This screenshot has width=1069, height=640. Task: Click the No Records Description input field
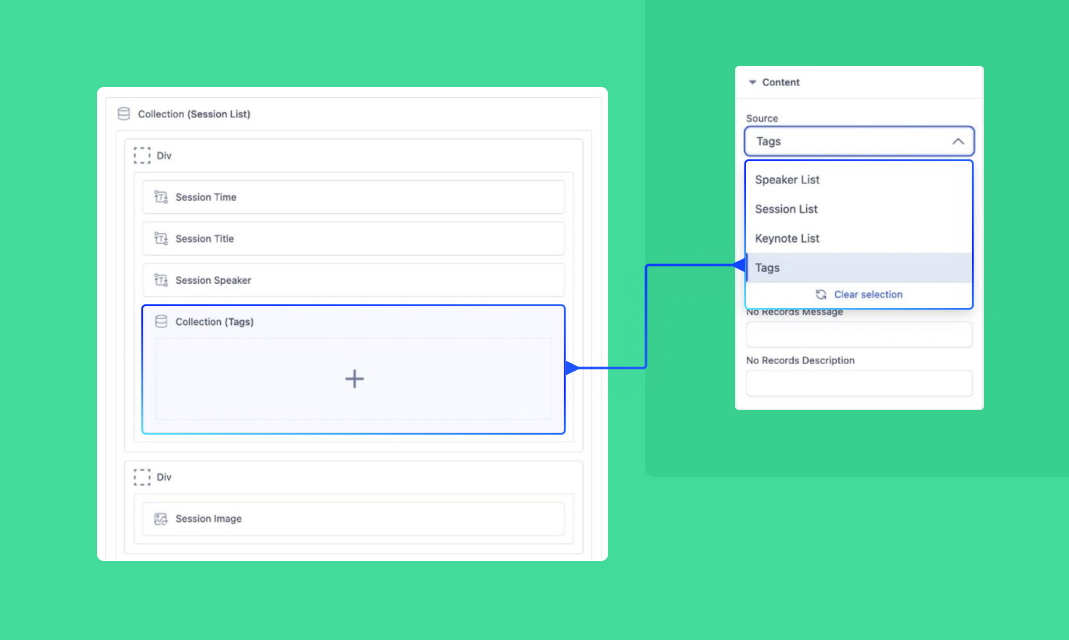[859, 383]
